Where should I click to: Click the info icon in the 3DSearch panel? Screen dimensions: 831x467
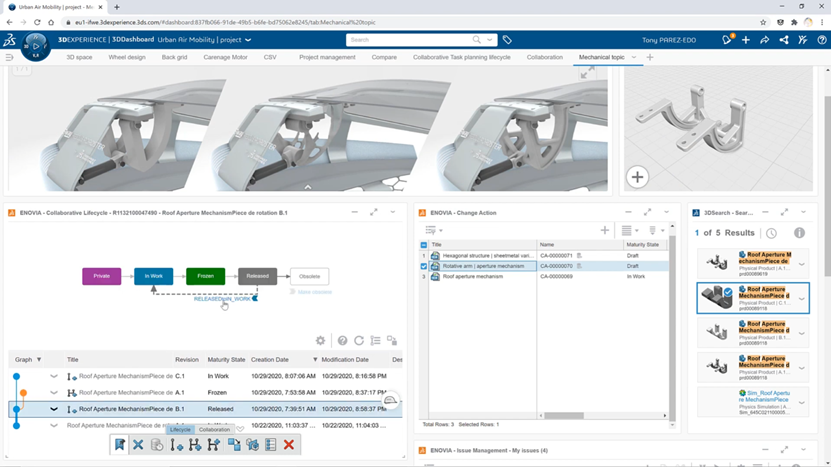coord(799,233)
